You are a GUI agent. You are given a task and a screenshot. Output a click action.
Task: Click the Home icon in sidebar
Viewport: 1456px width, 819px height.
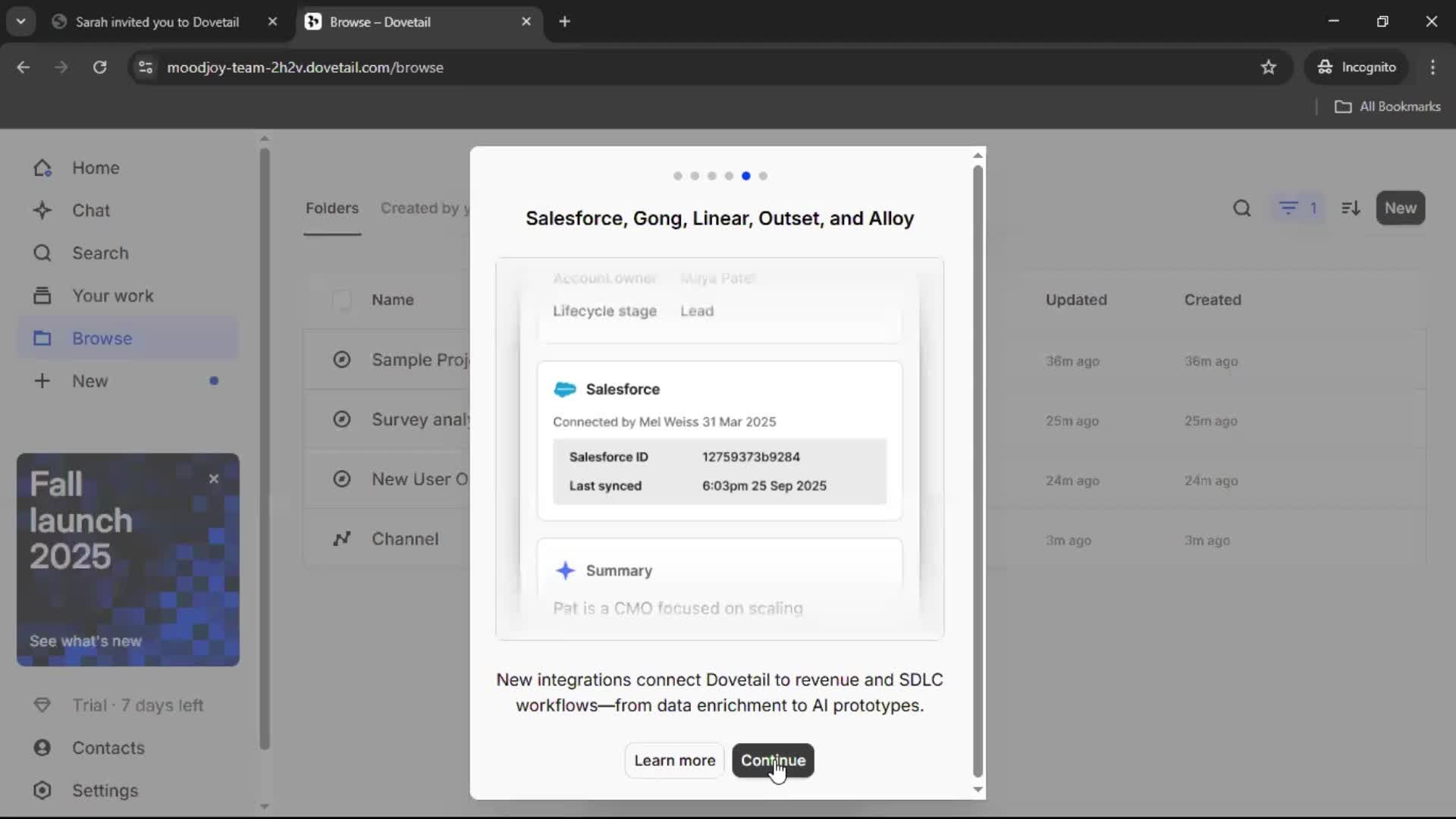(x=42, y=168)
